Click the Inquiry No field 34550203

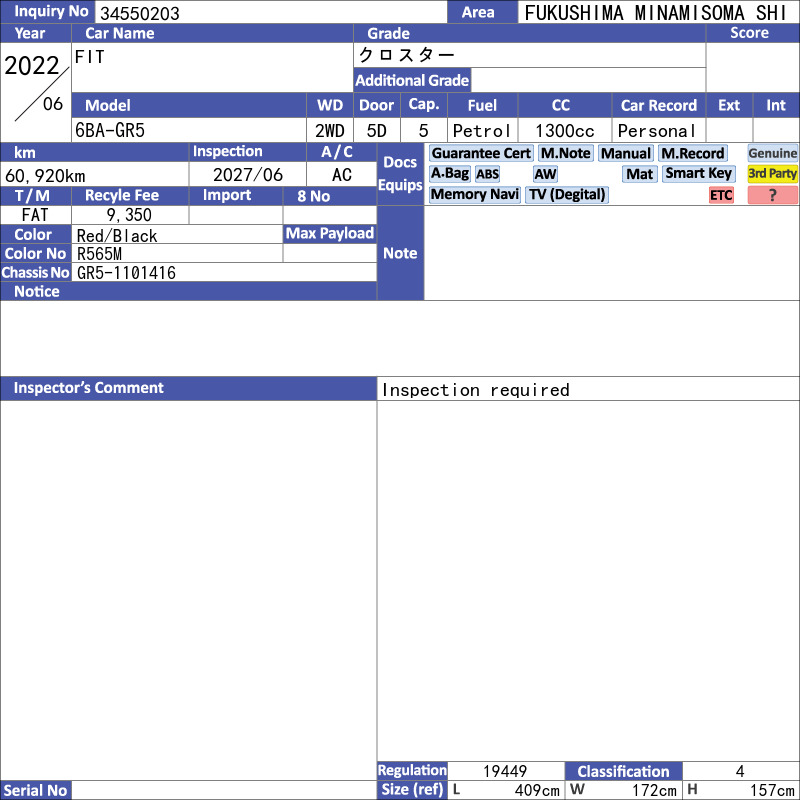270,13
